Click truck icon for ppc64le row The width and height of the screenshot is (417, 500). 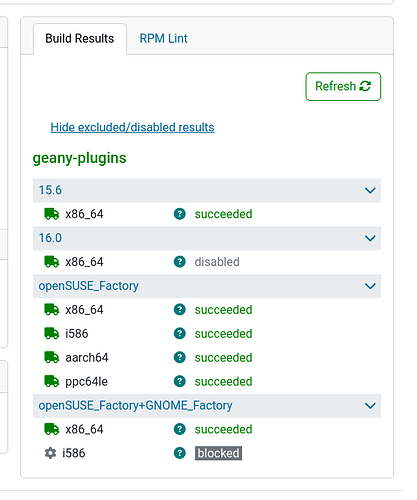tap(52, 382)
